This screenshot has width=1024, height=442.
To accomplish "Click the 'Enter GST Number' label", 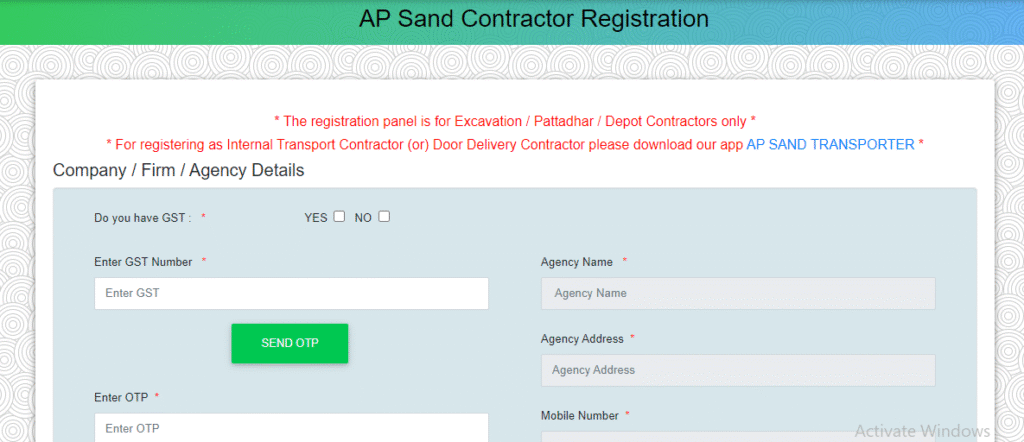I will click(x=143, y=262).
